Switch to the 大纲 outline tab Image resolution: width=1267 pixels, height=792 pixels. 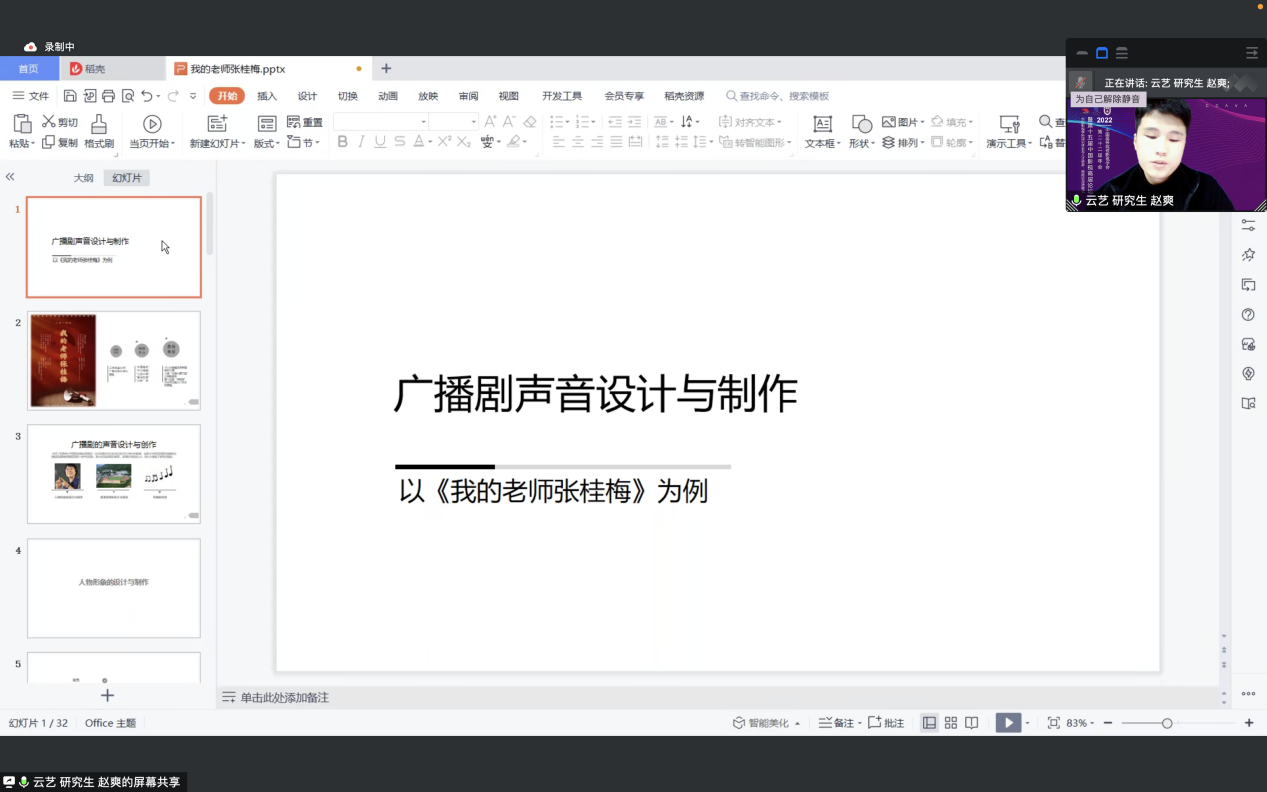click(x=83, y=178)
